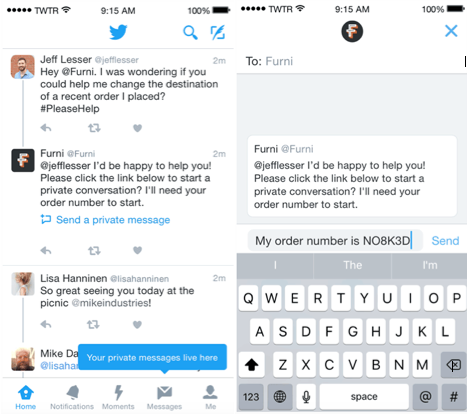Like Lisa Hanninen's tweet
This screenshot has height=415, width=467.
(x=137, y=324)
